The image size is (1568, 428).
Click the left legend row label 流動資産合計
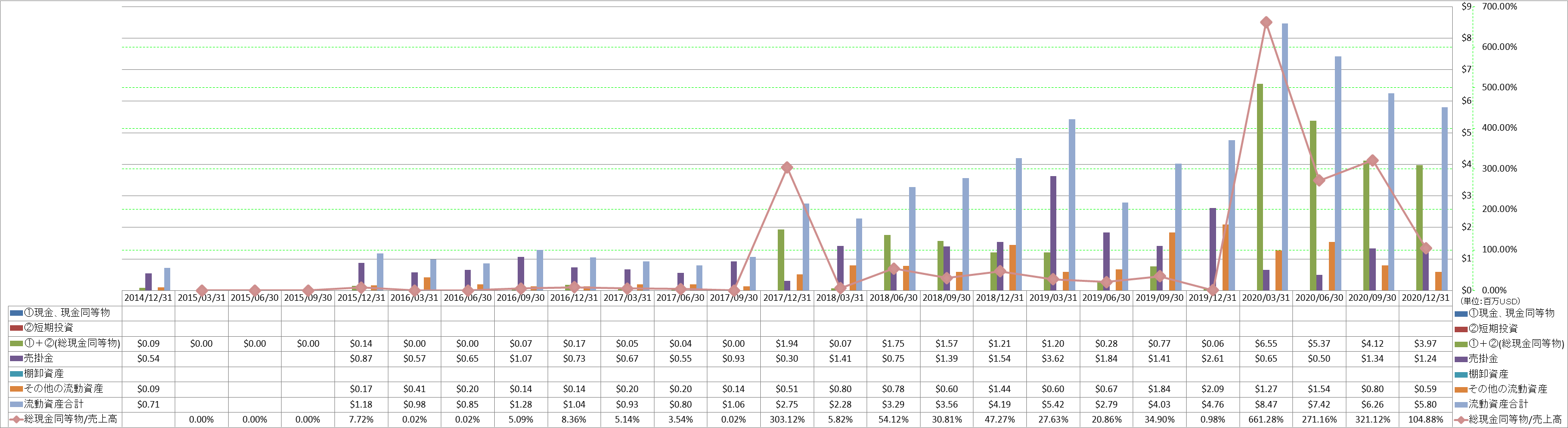pyautogui.click(x=53, y=404)
